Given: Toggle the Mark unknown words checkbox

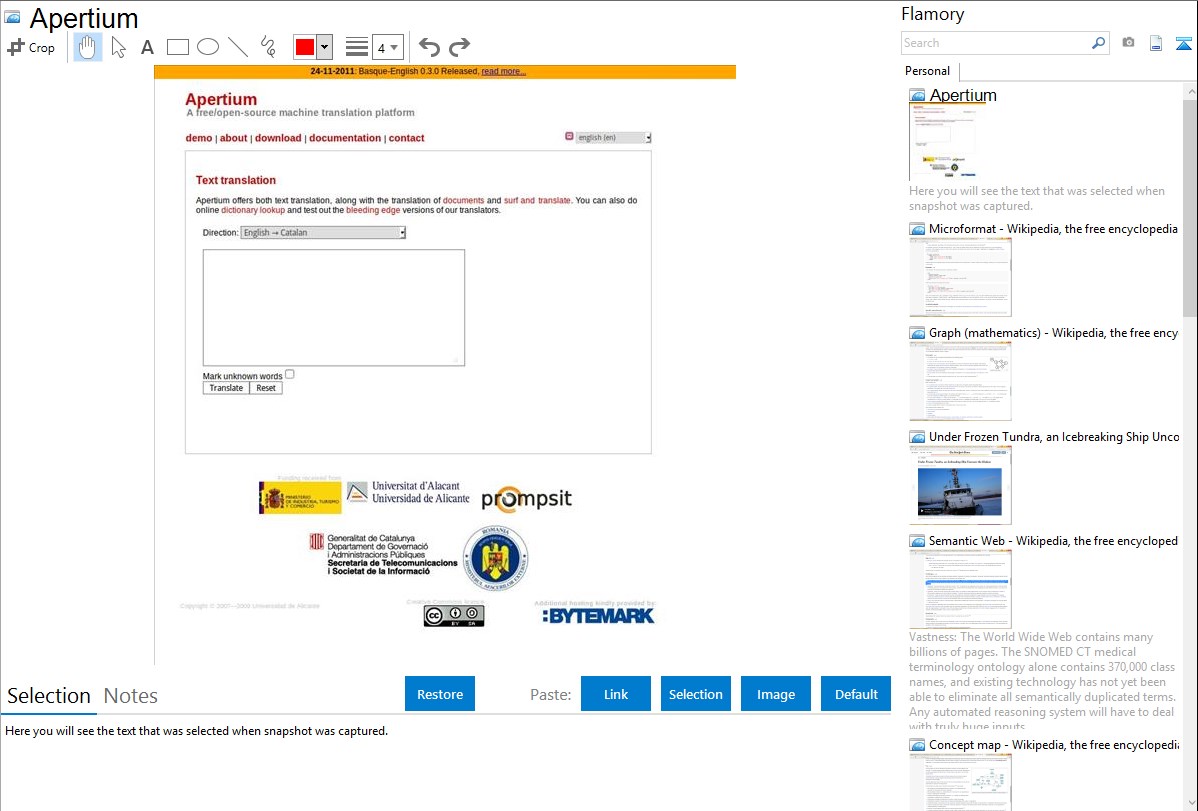Looking at the screenshot, I should pyautogui.click(x=290, y=375).
